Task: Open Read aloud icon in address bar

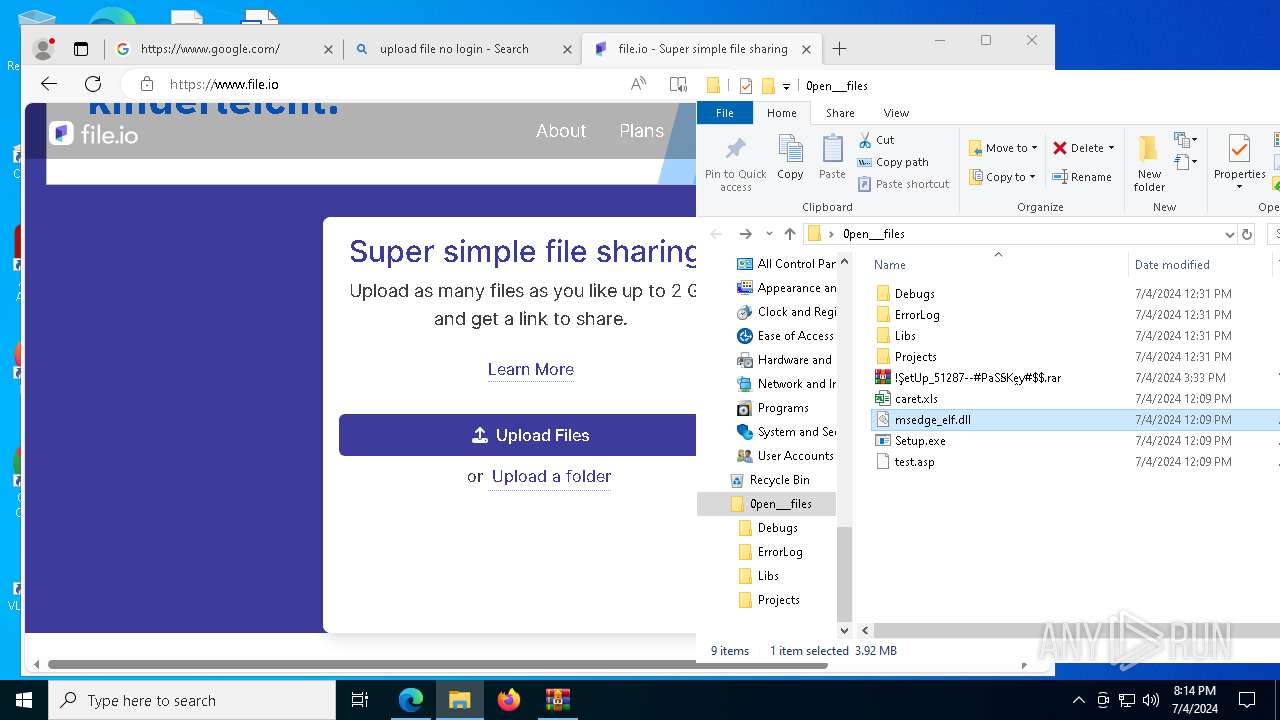Action: pyautogui.click(x=638, y=84)
